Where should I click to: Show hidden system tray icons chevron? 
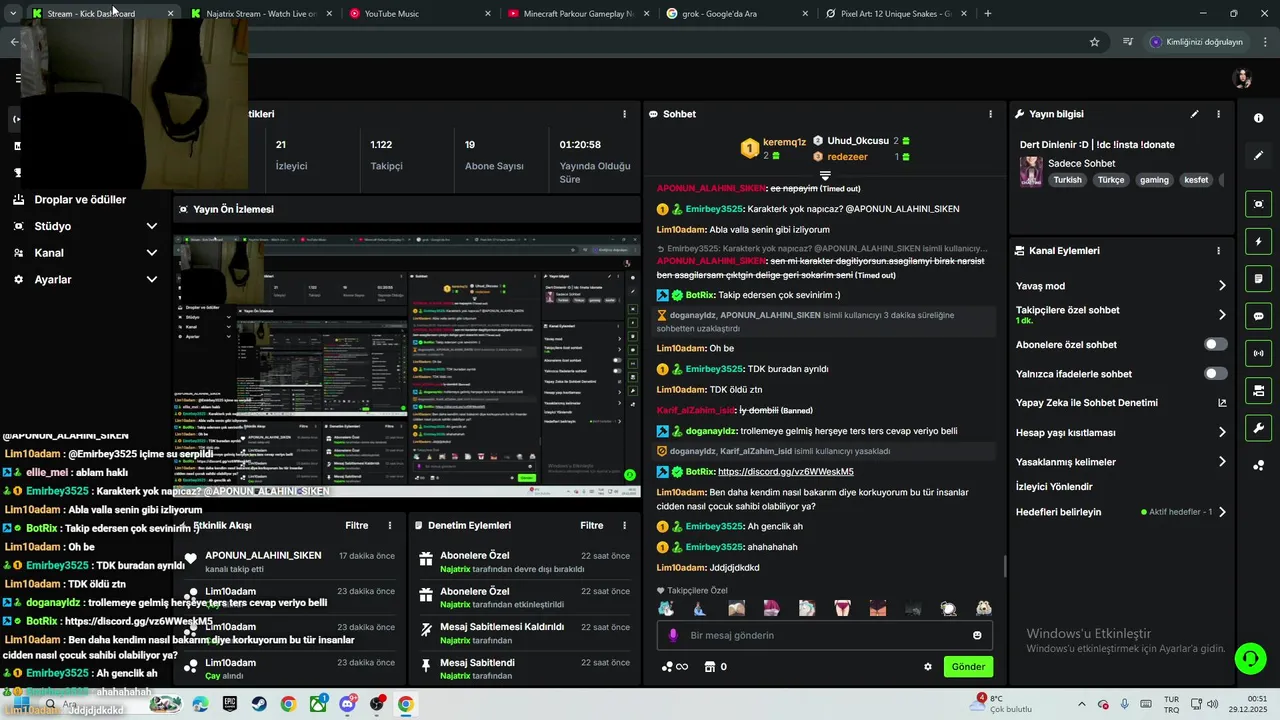coord(1081,704)
